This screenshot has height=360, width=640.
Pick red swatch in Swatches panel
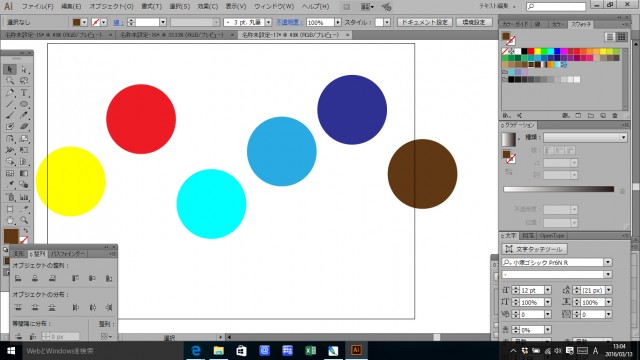pyautogui.click(x=531, y=51)
